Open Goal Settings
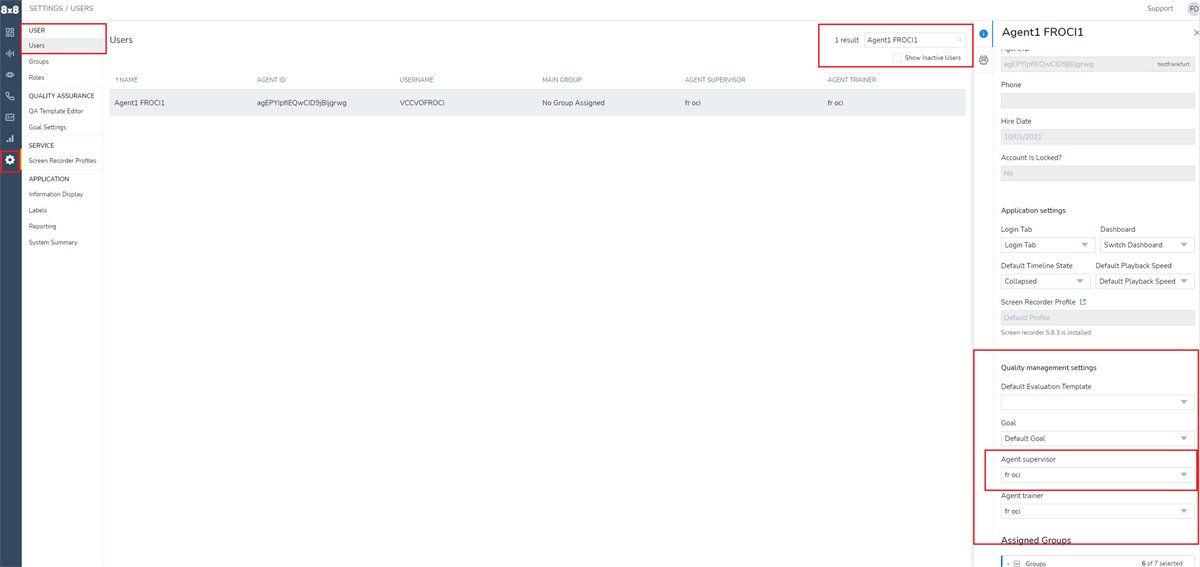 tap(47, 127)
